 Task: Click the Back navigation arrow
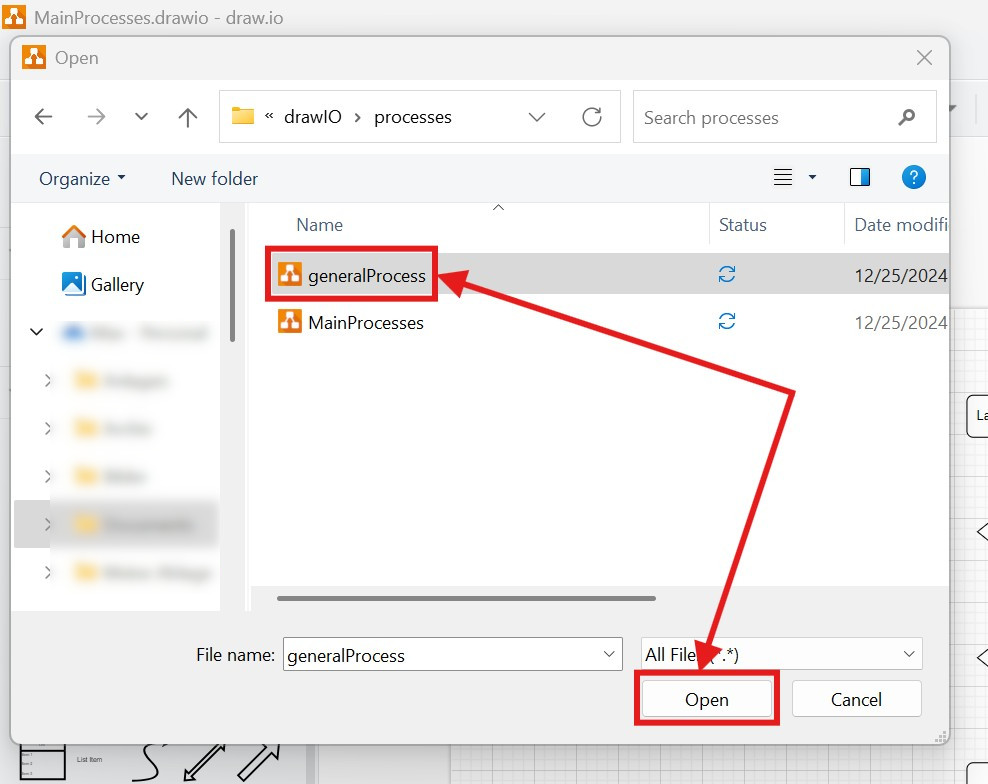pos(43,117)
